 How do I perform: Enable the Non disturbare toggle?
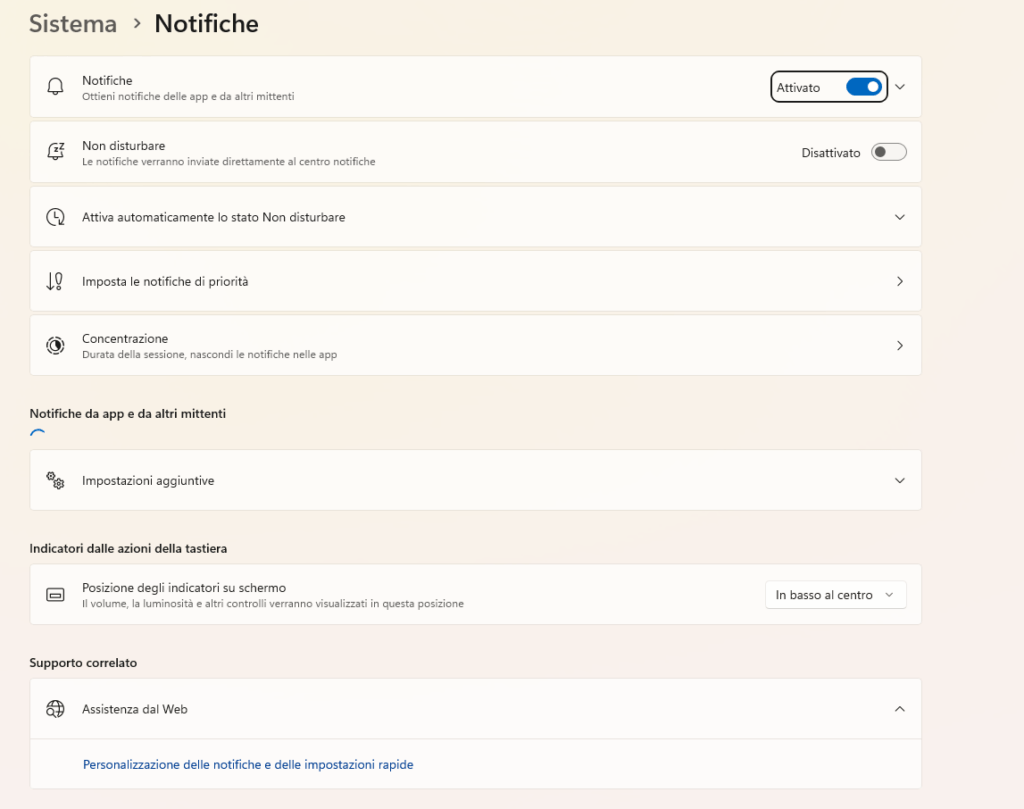(888, 152)
